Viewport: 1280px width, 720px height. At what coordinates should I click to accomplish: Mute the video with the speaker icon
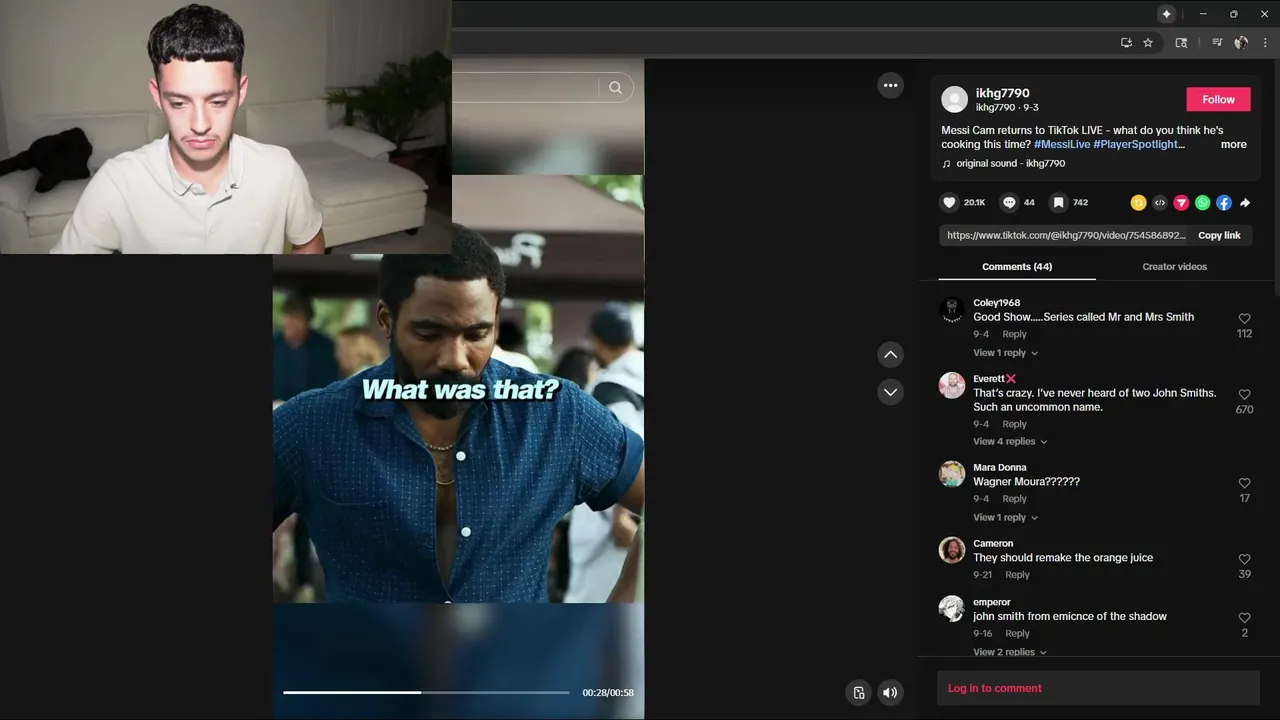pos(890,692)
